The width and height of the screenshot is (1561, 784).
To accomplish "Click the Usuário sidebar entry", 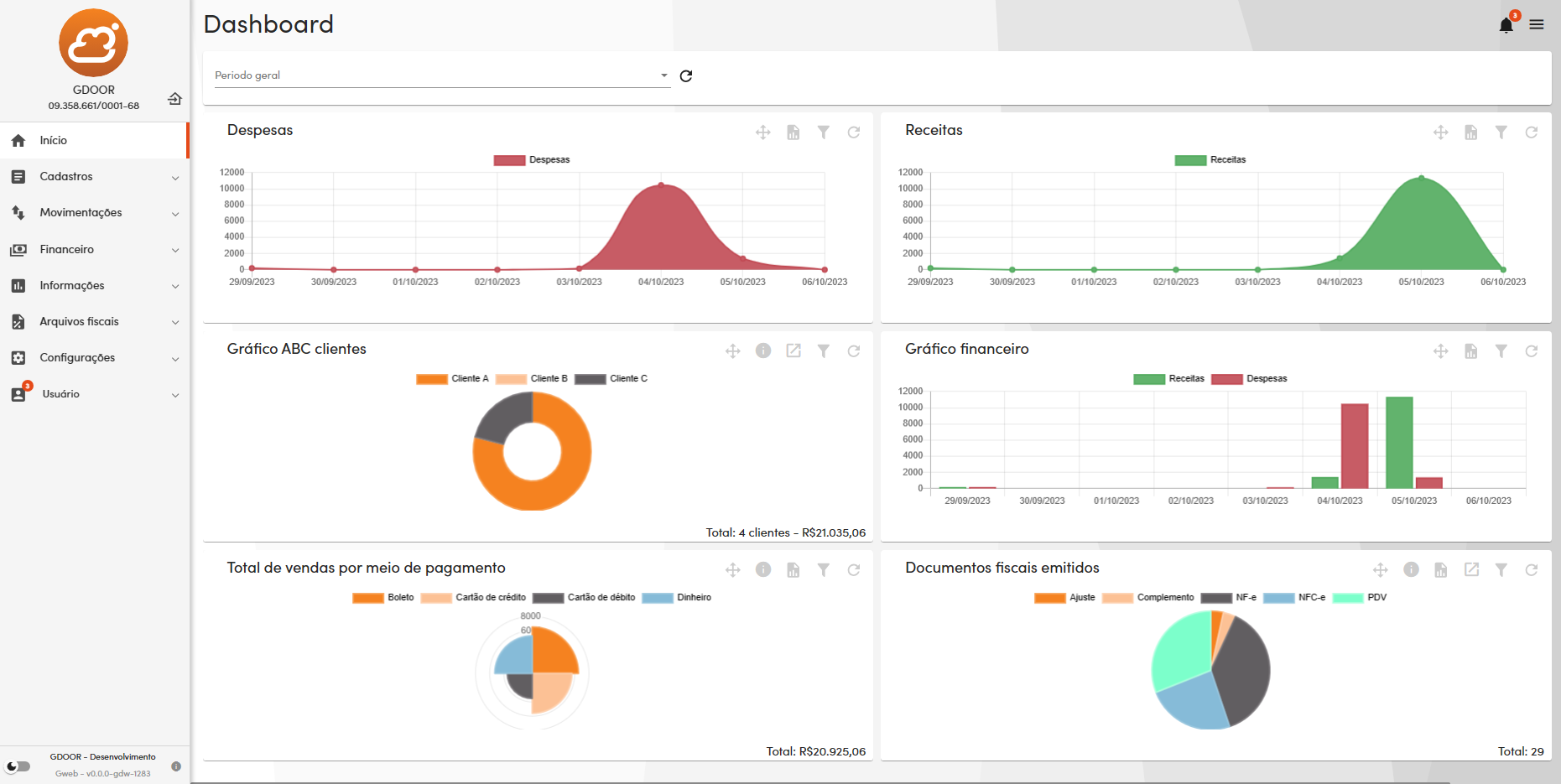I will [94, 393].
